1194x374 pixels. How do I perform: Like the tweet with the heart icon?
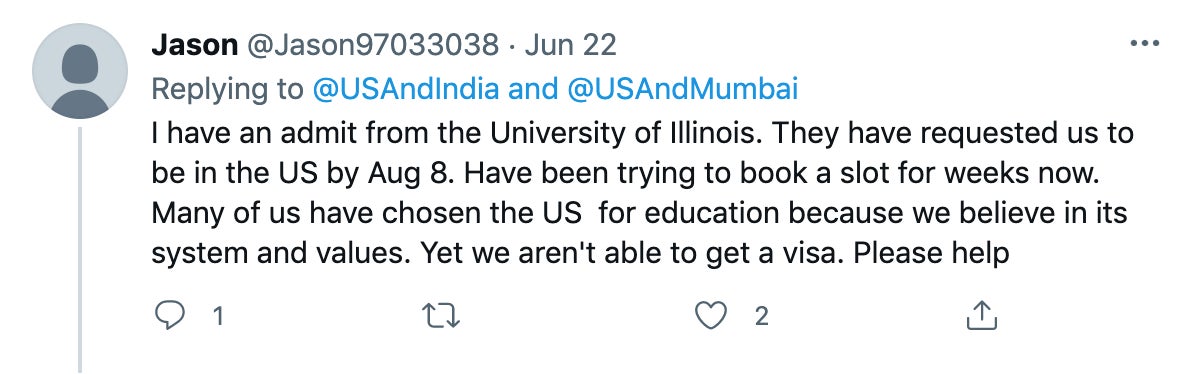pyautogui.click(x=711, y=316)
